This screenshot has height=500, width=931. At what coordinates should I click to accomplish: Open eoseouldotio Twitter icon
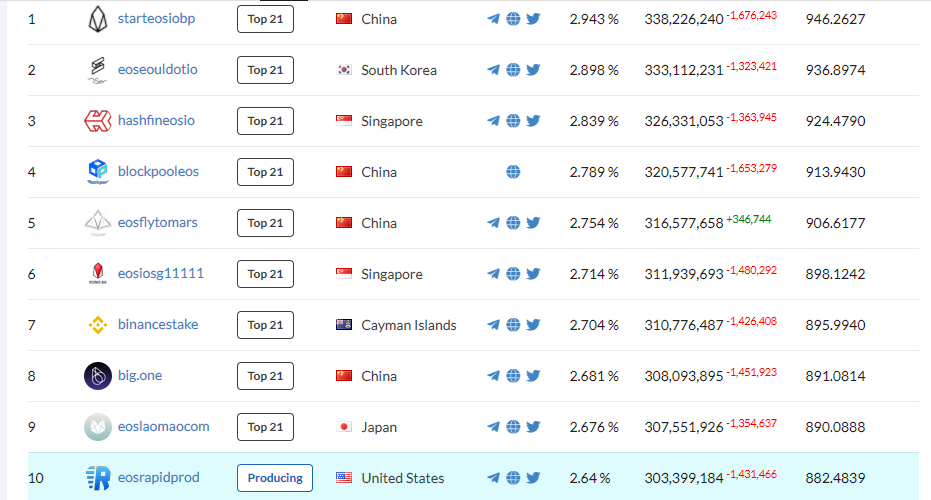pos(533,70)
